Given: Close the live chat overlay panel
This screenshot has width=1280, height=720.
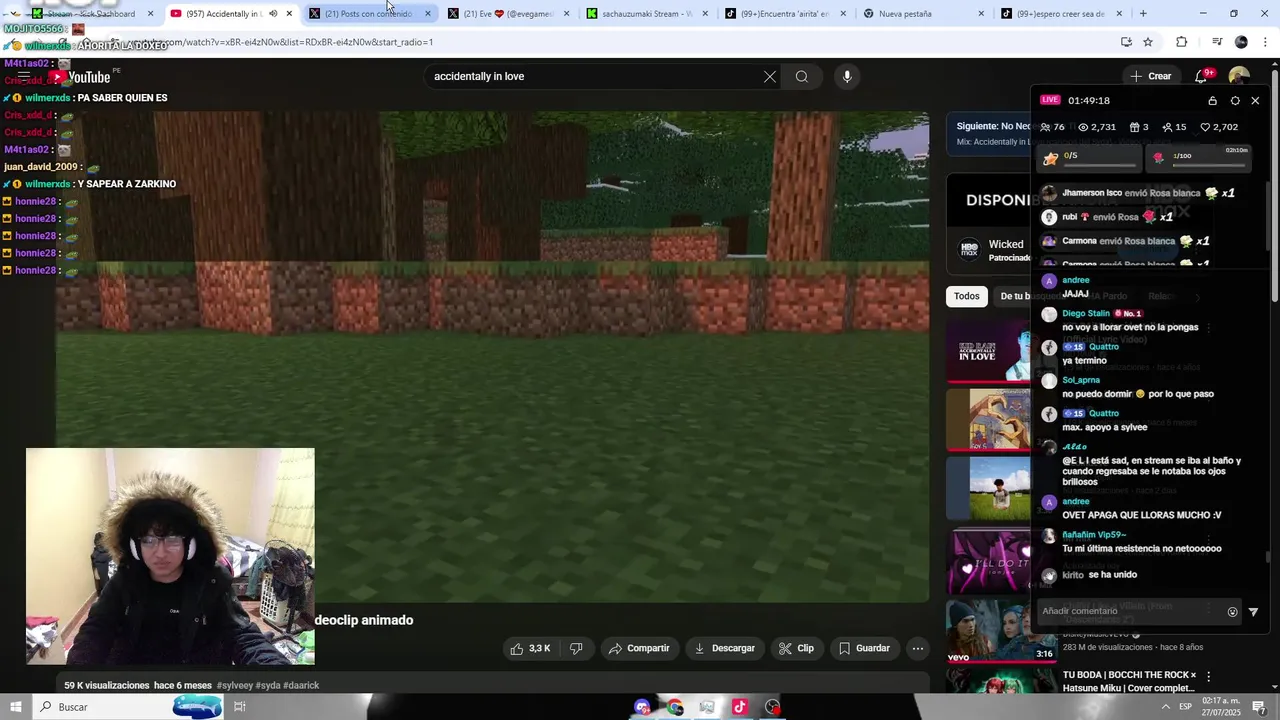Looking at the screenshot, I should click(1256, 101).
